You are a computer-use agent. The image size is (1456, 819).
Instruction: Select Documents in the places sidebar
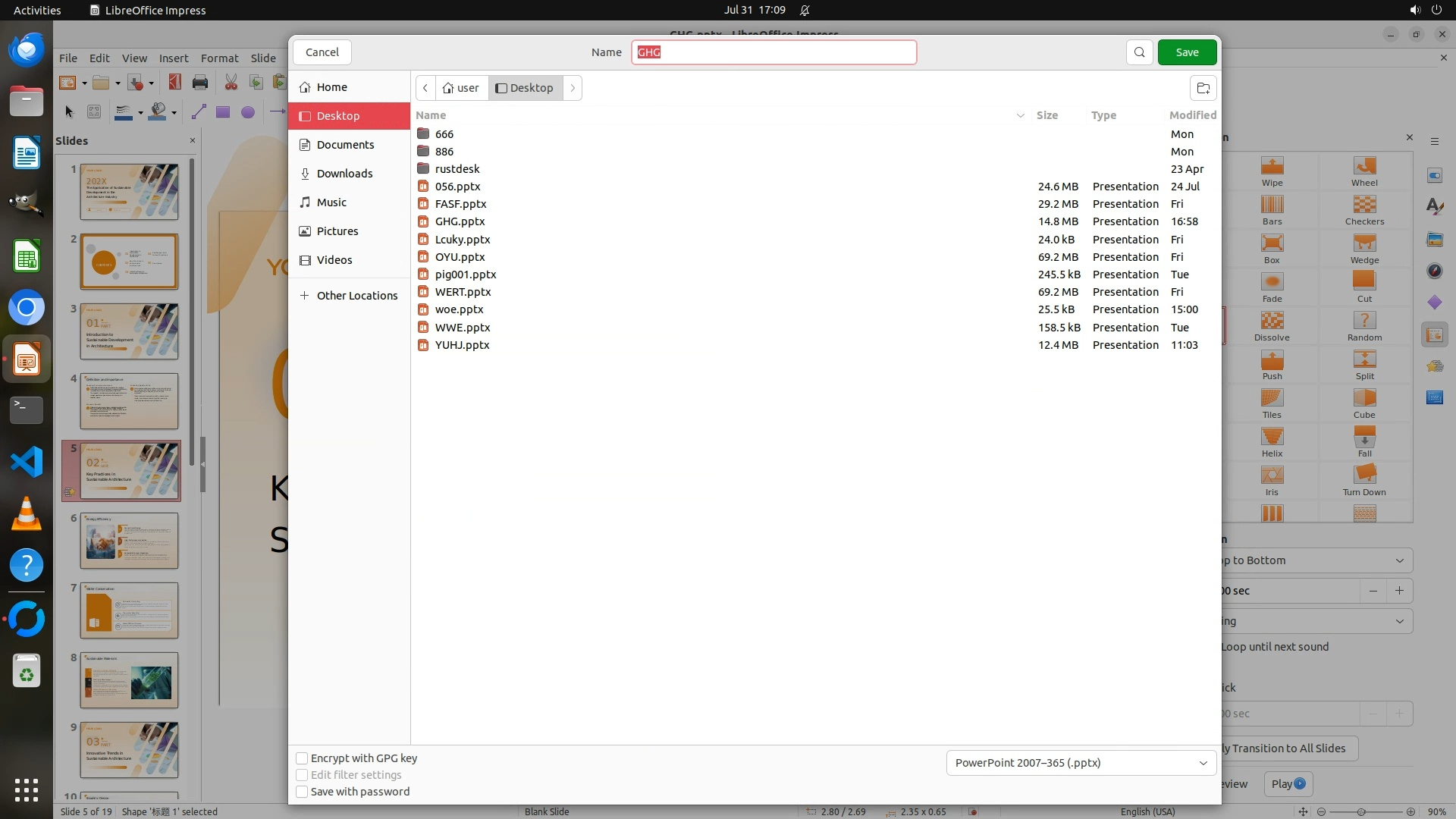coord(345,145)
